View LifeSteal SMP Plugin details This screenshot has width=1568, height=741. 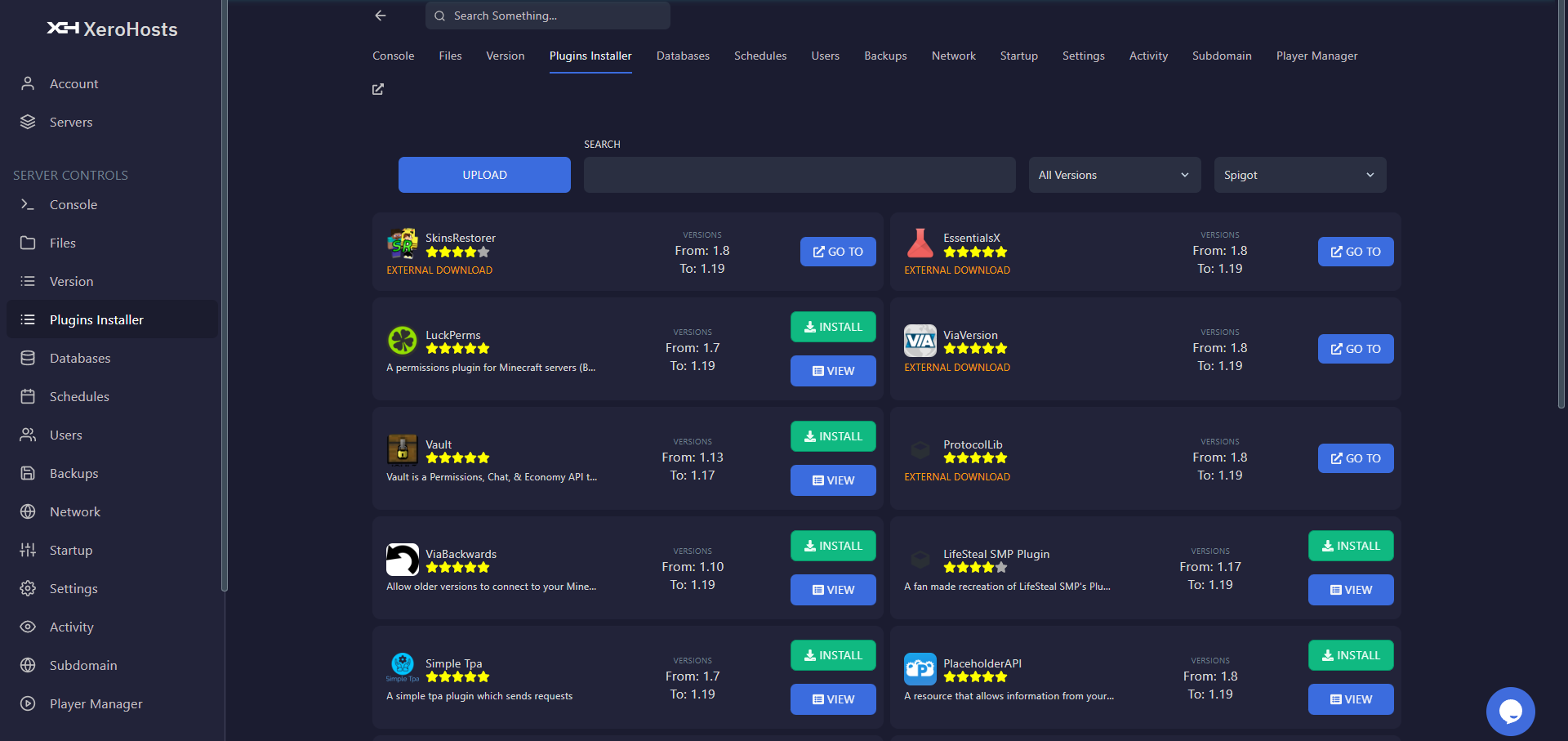[x=1351, y=590]
